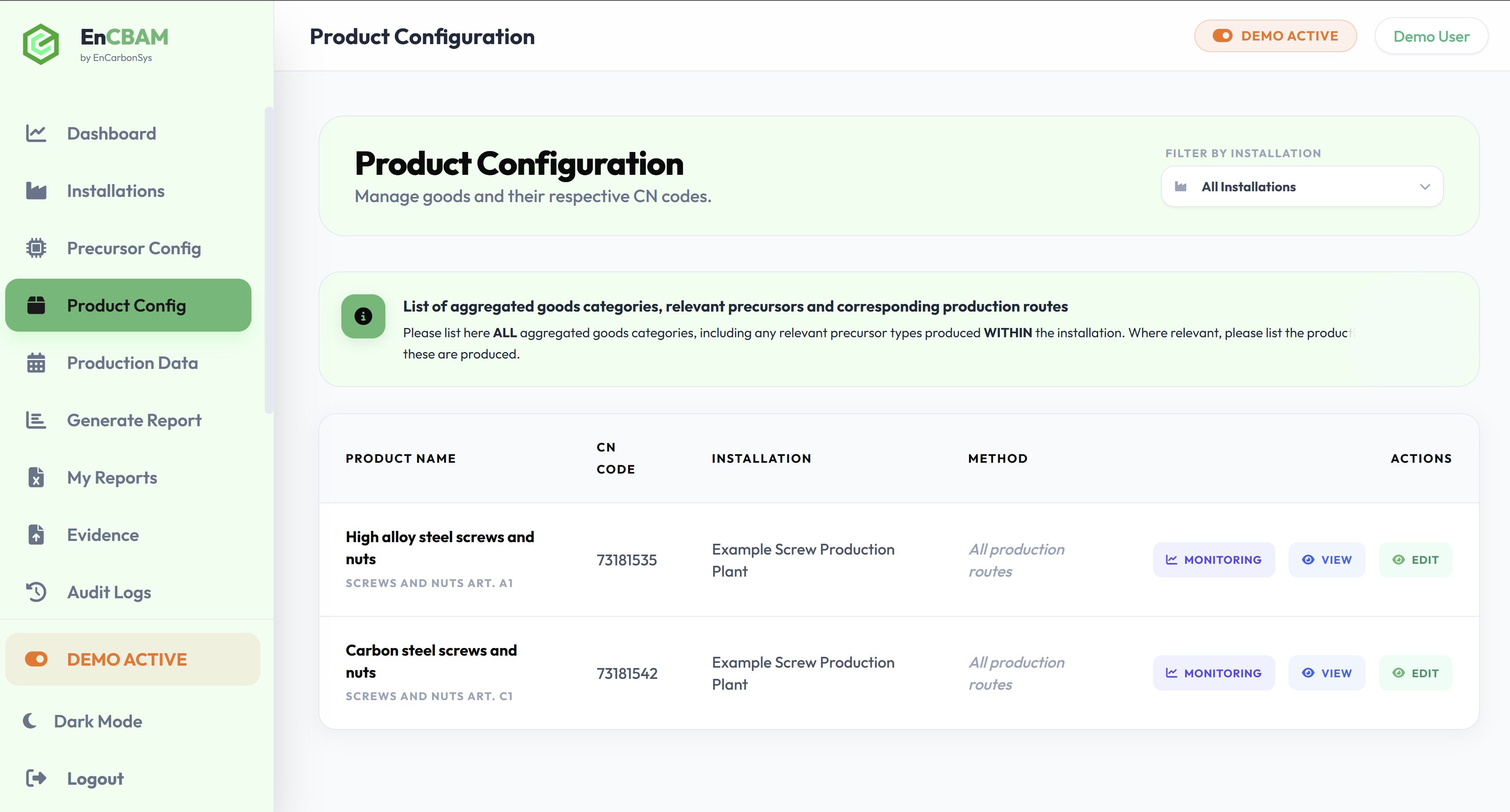Select the Precursor Config chip icon
The width and height of the screenshot is (1510, 812).
point(36,248)
